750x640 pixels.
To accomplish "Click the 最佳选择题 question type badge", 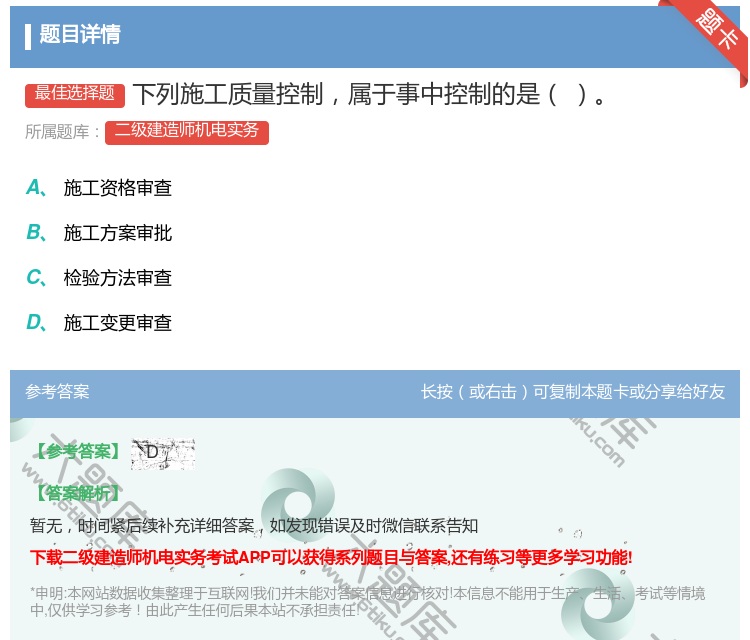I will coord(75,95).
